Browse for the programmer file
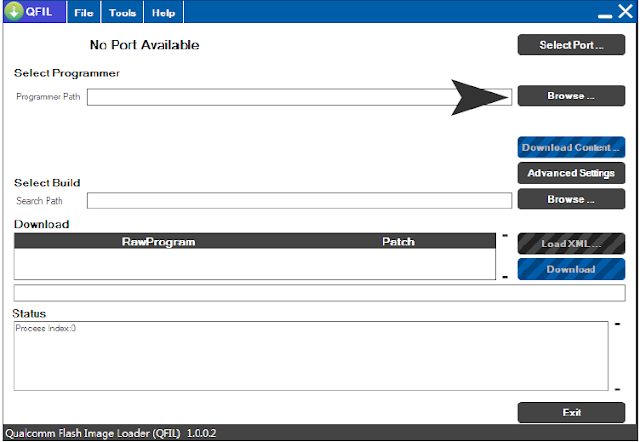The image size is (640, 442). (571, 96)
